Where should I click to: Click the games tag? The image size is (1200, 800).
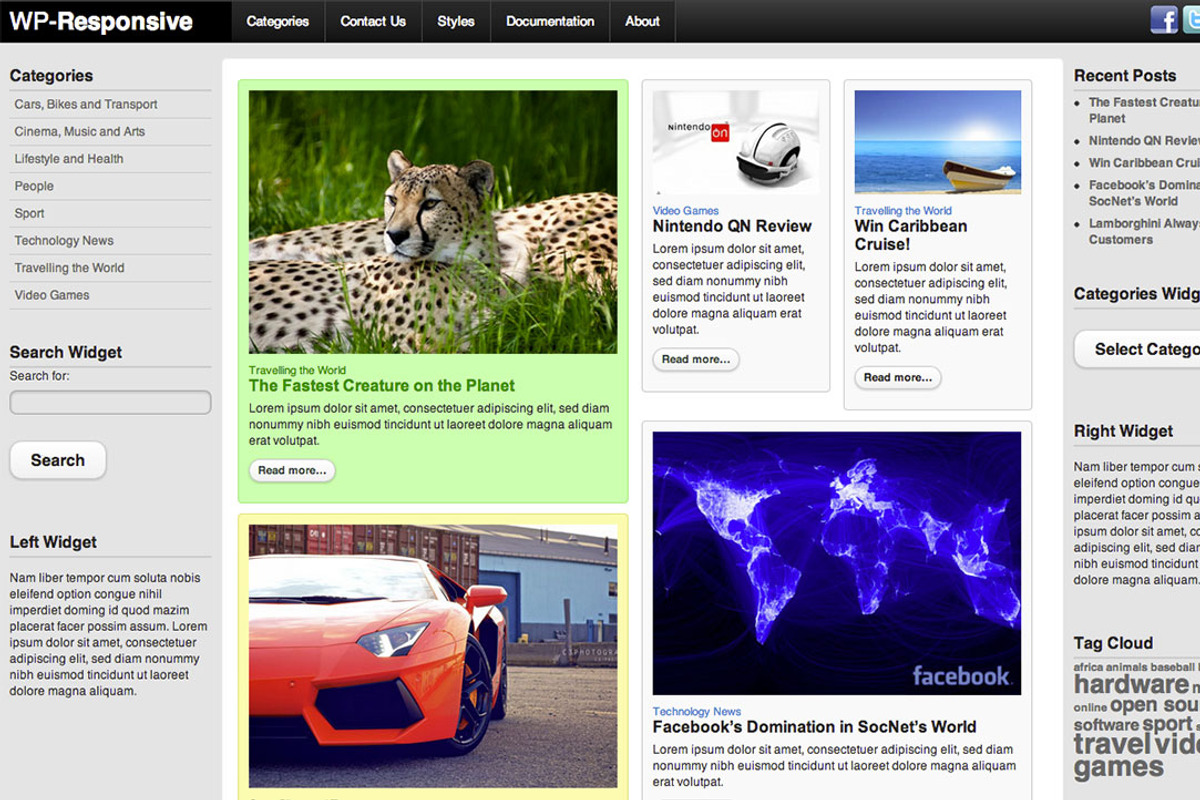pos(1119,768)
